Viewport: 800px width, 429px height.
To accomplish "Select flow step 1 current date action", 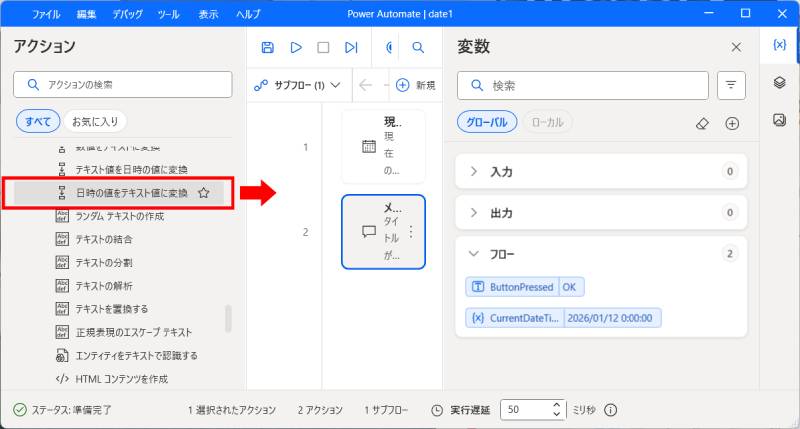I will point(383,146).
